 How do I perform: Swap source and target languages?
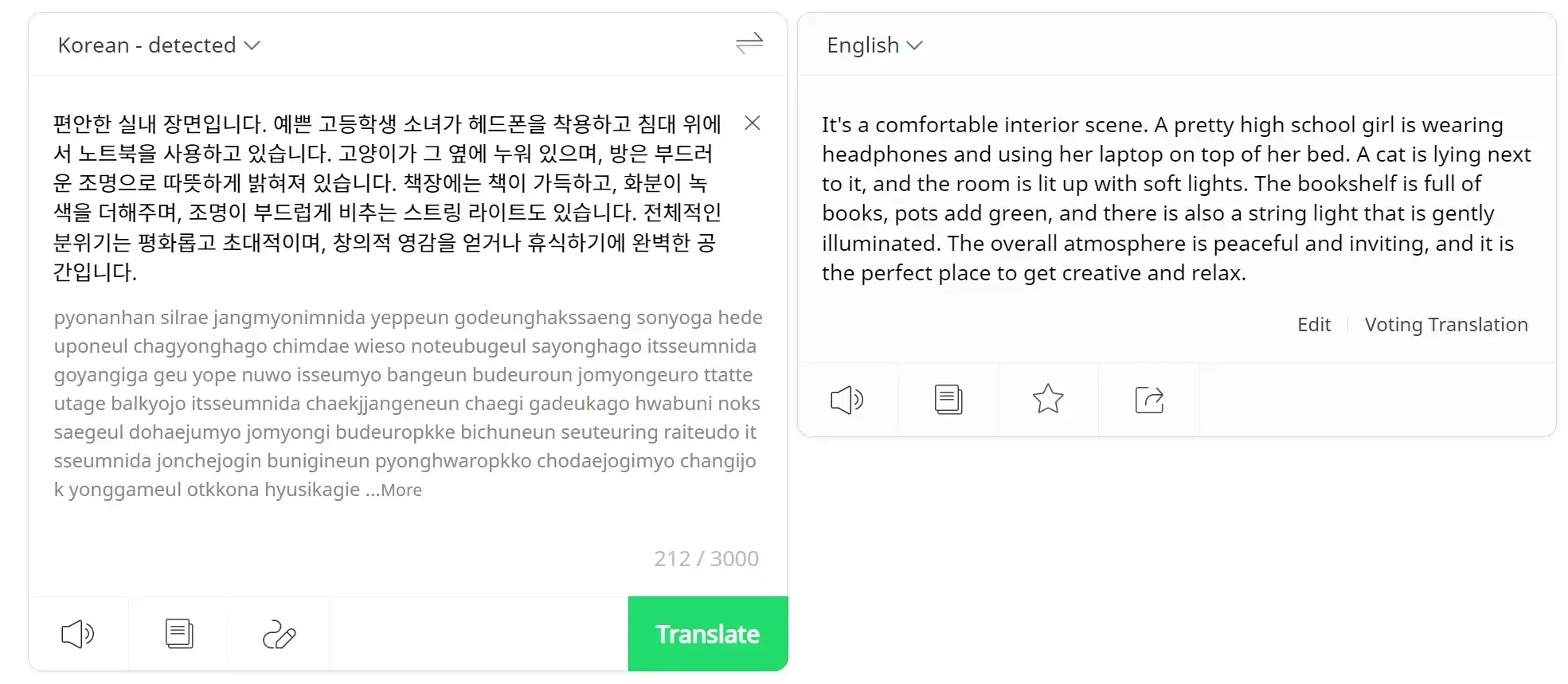tap(748, 44)
